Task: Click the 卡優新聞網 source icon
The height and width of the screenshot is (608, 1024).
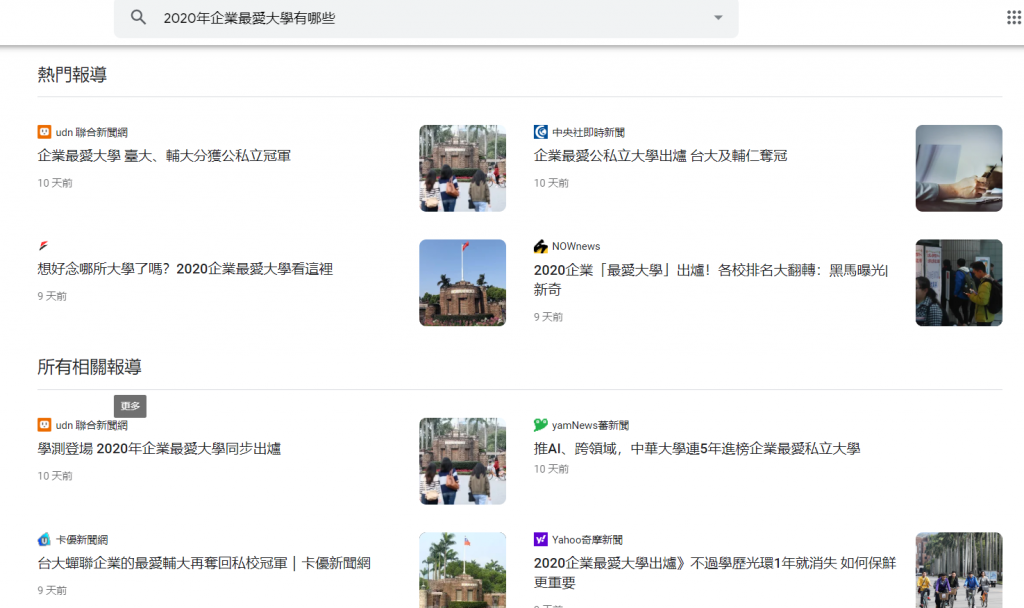Action: click(x=44, y=539)
